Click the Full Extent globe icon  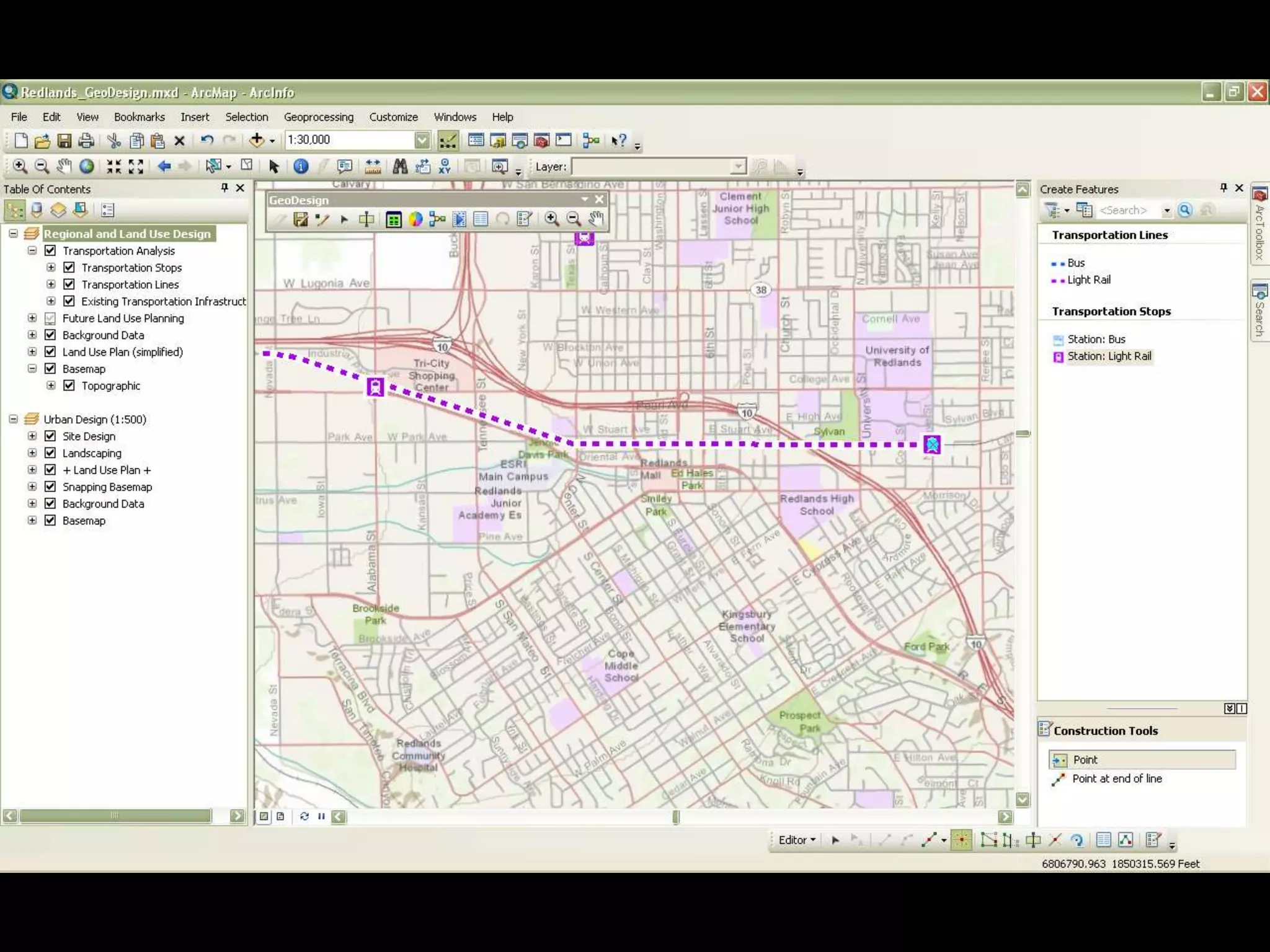pos(87,166)
